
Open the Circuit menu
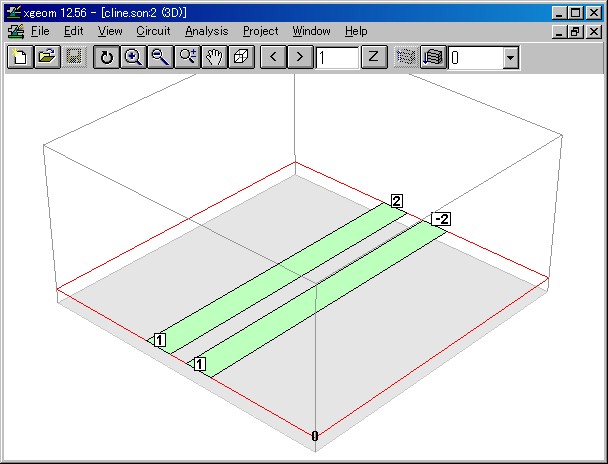(x=153, y=31)
